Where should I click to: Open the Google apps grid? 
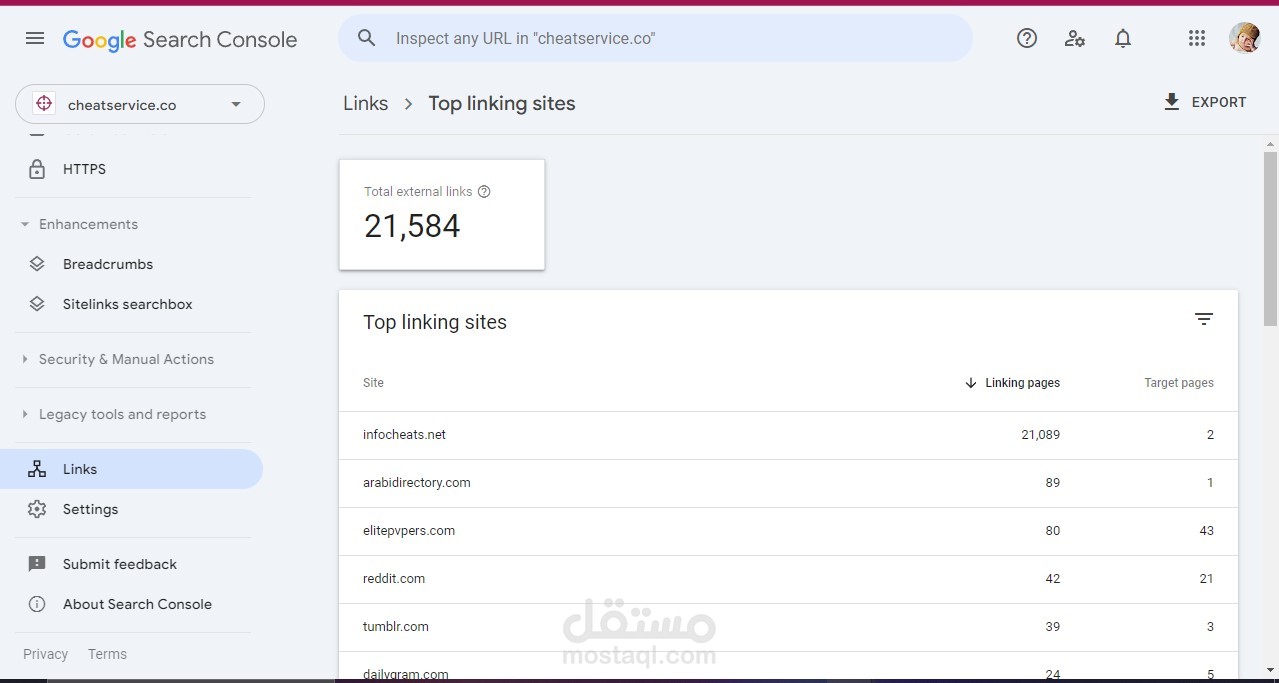pos(1197,38)
